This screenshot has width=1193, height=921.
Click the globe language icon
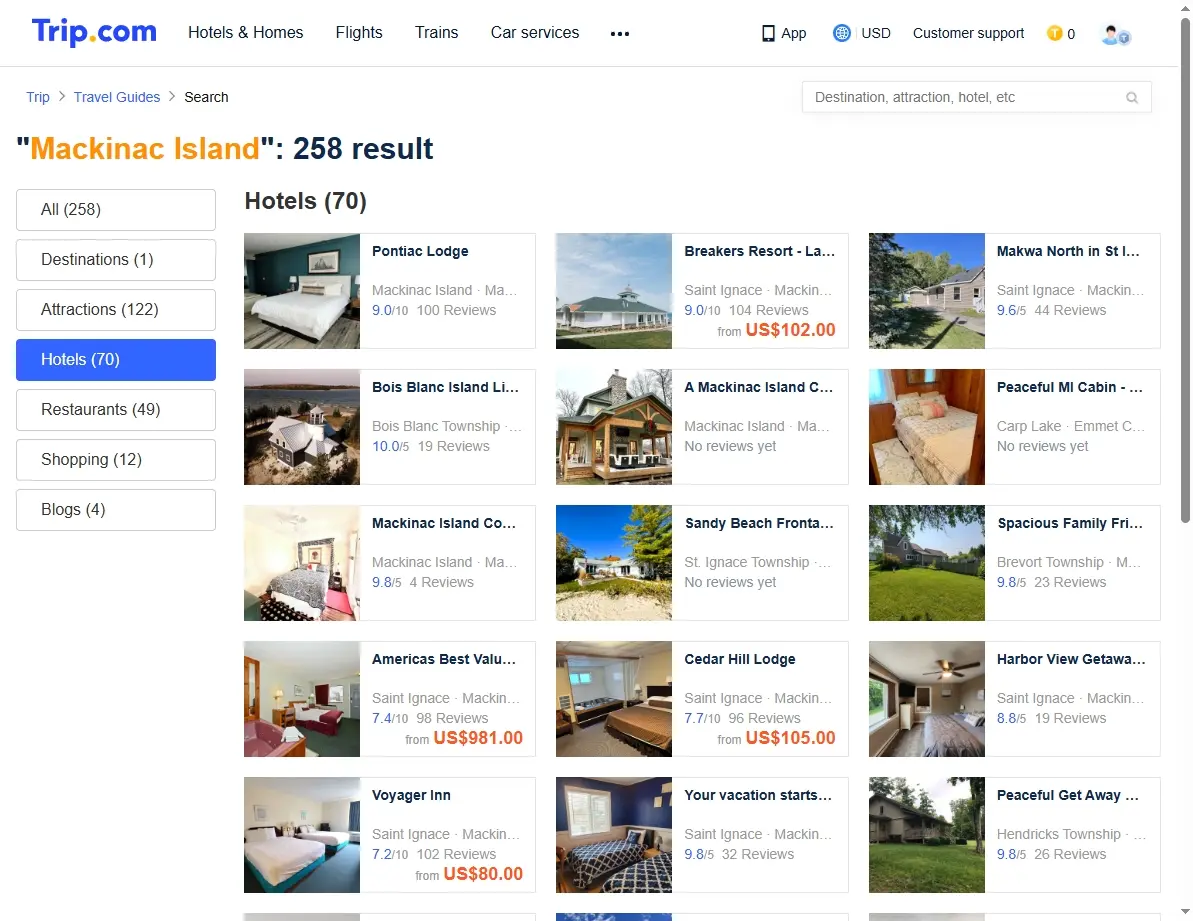click(x=841, y=33)
